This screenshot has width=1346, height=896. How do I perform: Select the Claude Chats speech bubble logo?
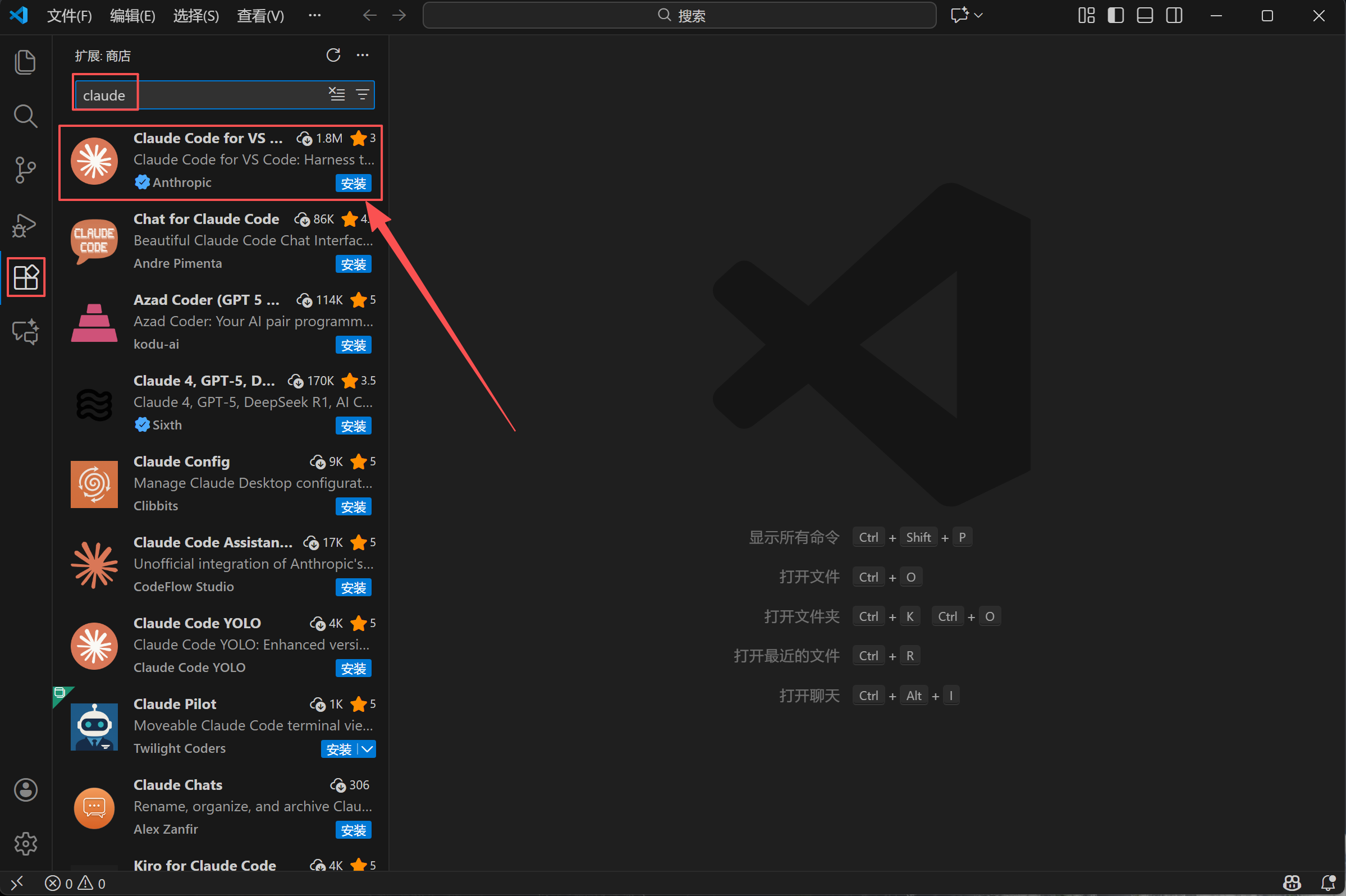pos(94,808)
